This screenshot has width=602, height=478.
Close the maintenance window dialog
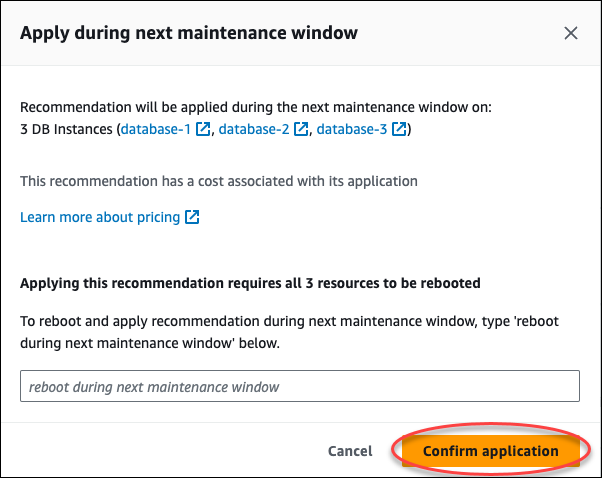tap(571, 33)
